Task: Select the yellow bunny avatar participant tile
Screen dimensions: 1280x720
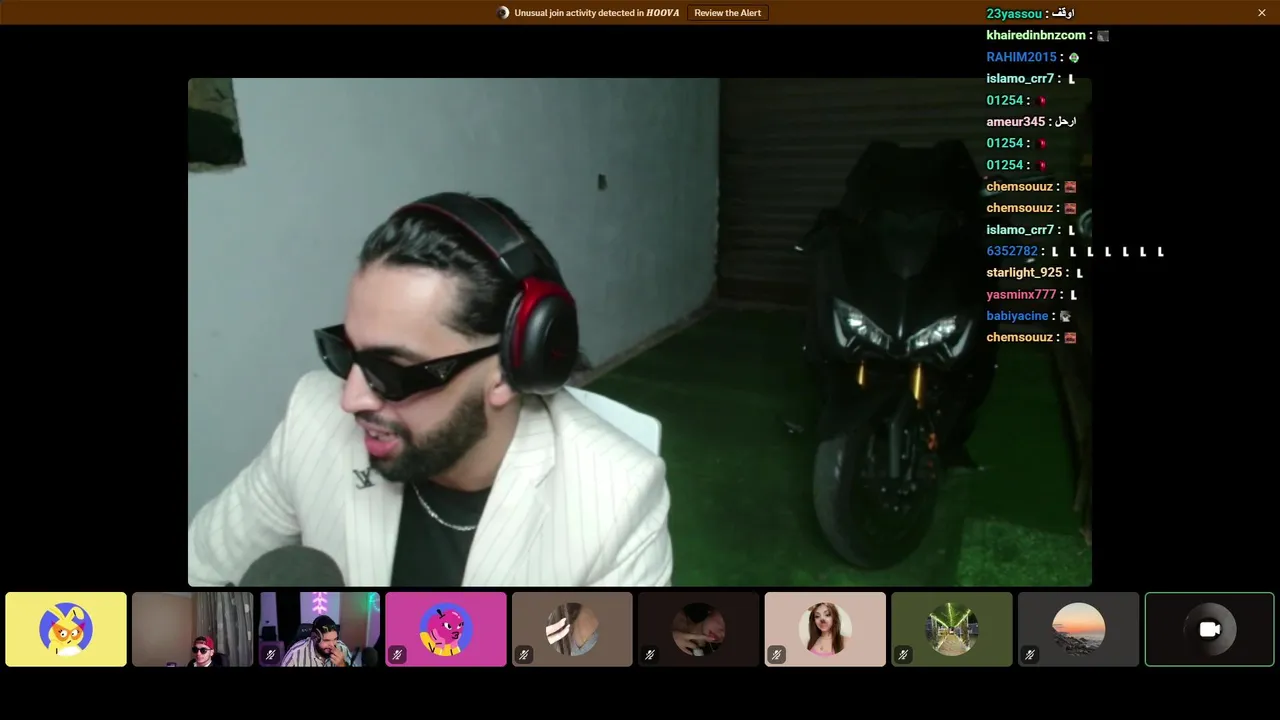Action: [x=66, y=629]
